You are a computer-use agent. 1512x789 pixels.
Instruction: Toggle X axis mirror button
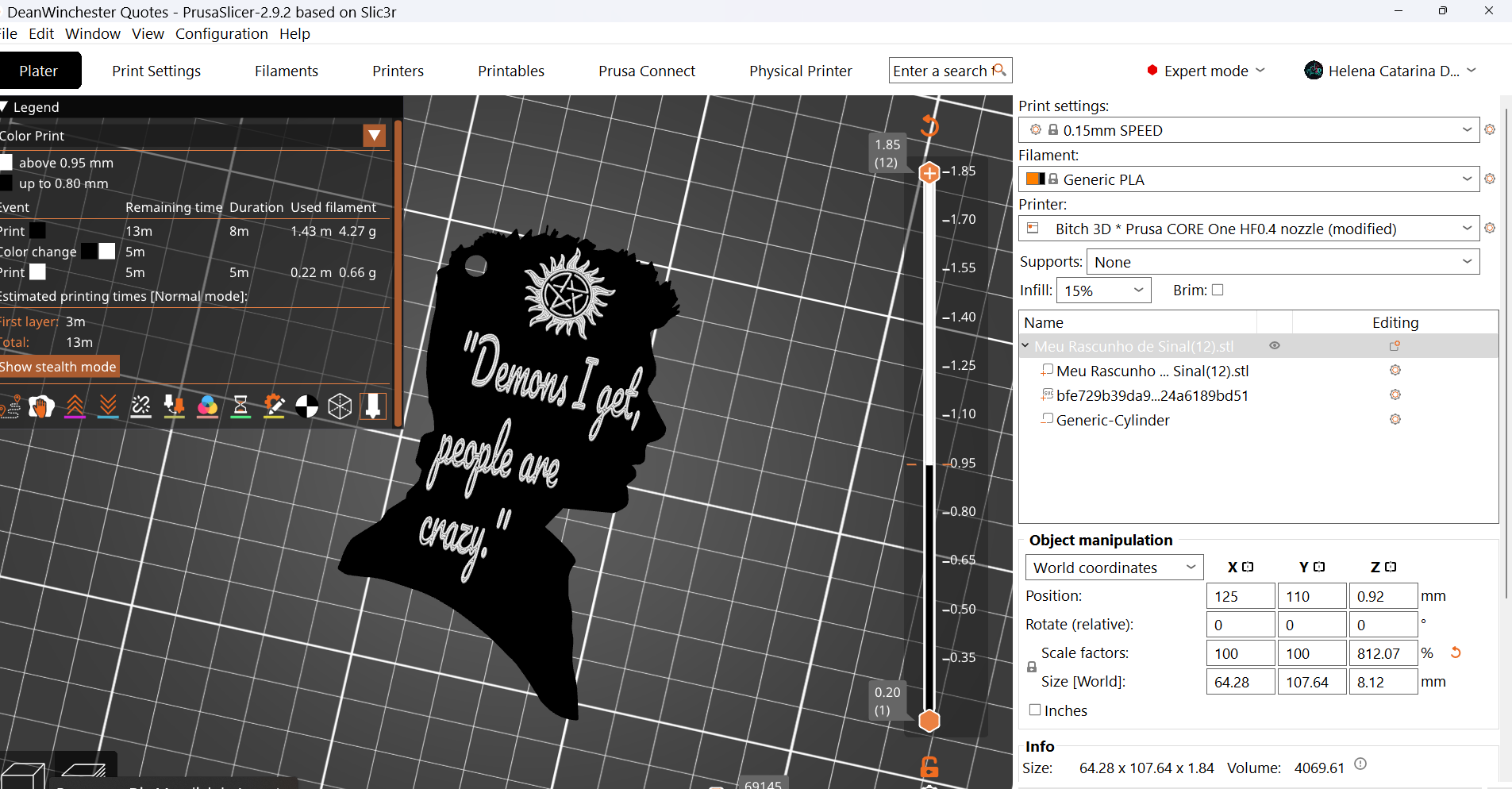[x=1248, y=567]
